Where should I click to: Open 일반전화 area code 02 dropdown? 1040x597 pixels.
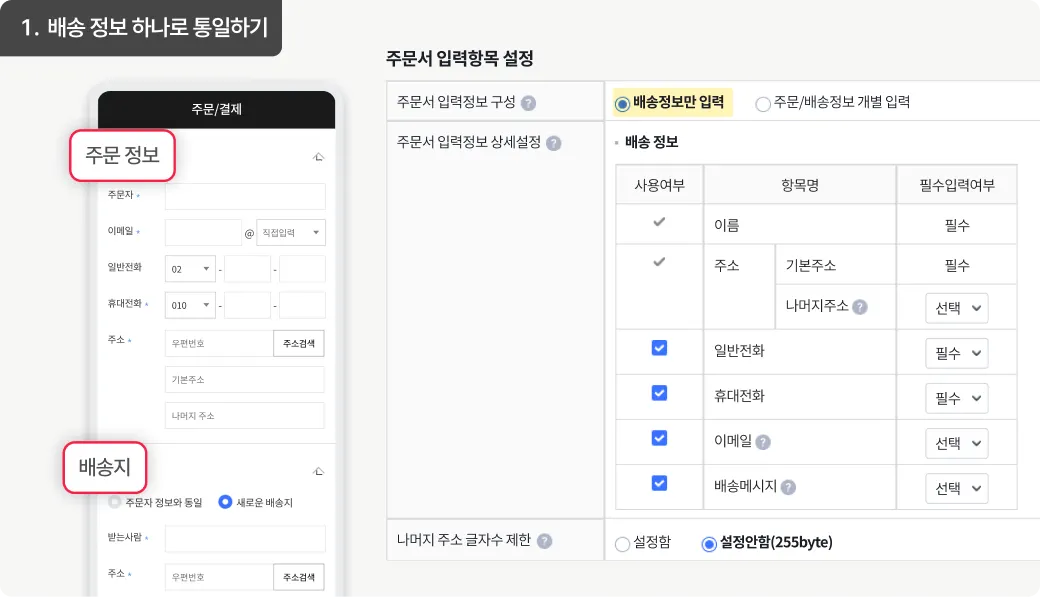point(190,269)
